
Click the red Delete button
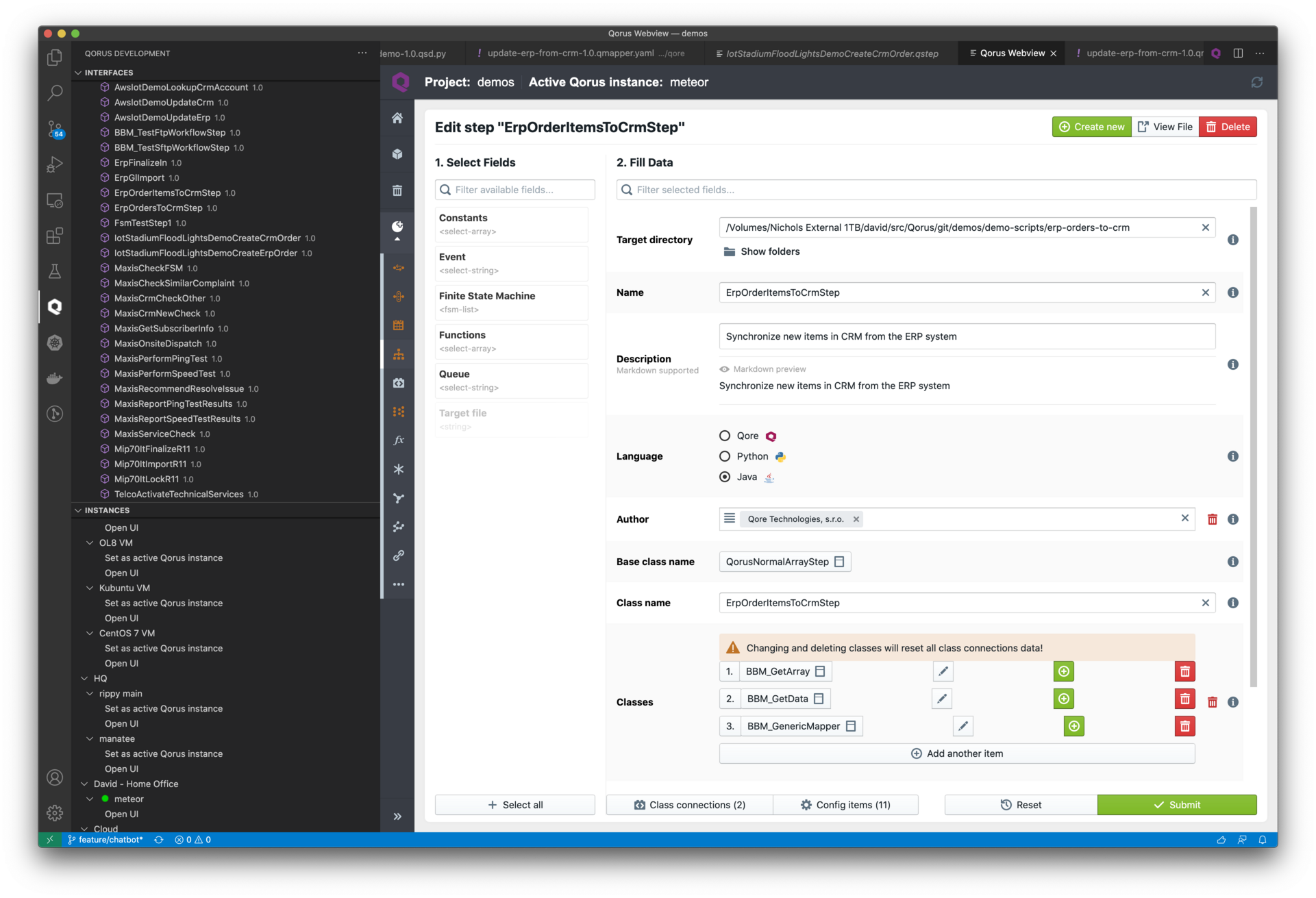[x=1228, y=127]
